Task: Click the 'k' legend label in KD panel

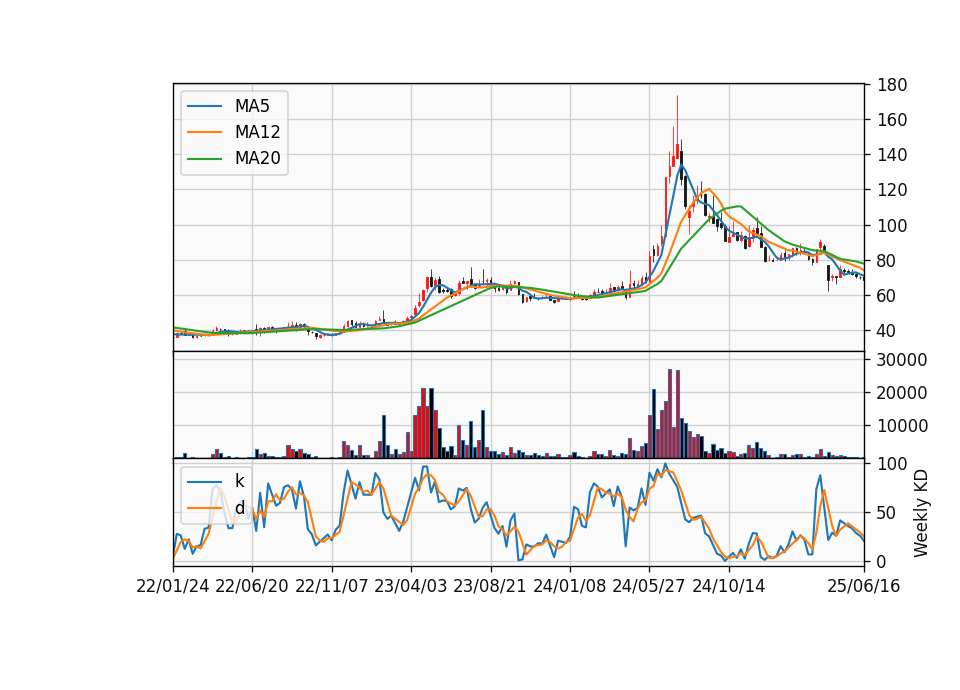Action: (239, 481)
